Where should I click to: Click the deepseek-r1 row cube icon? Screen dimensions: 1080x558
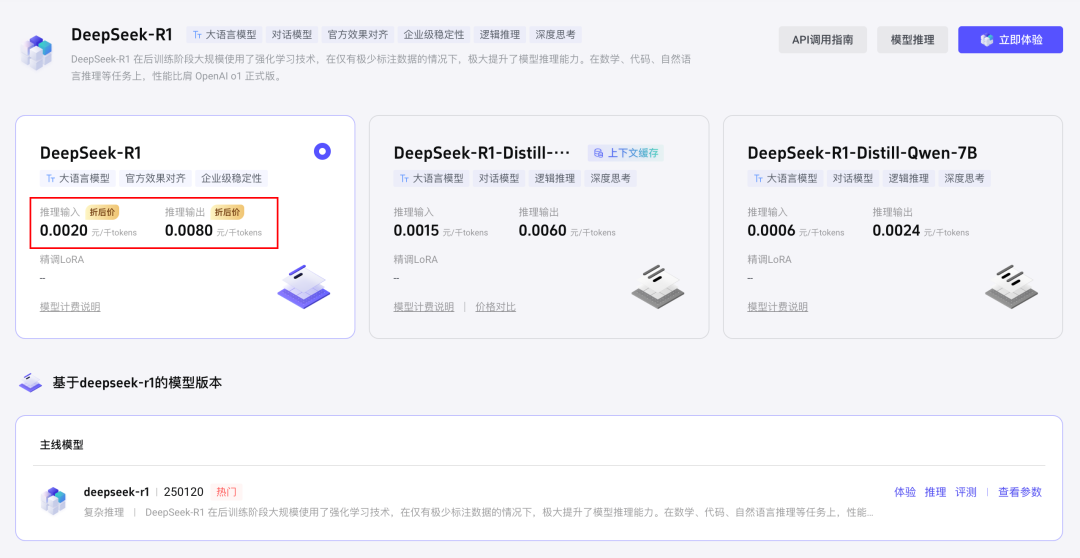click(53, 501)
